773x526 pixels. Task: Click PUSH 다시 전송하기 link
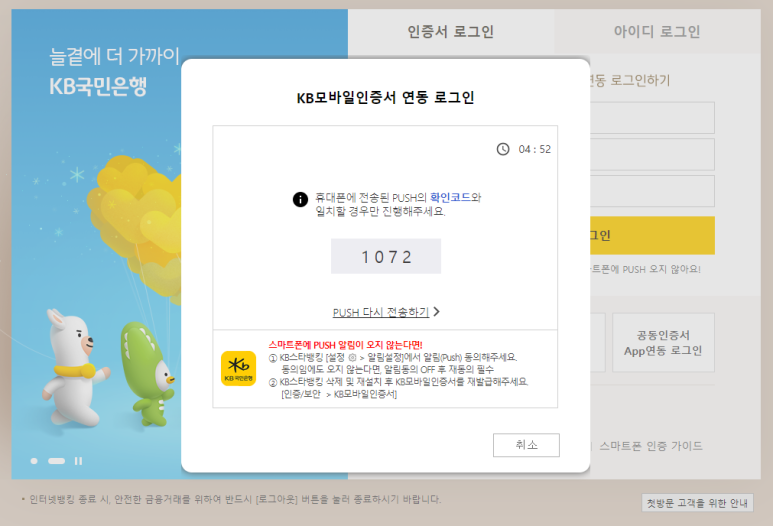tap(381, 312)
